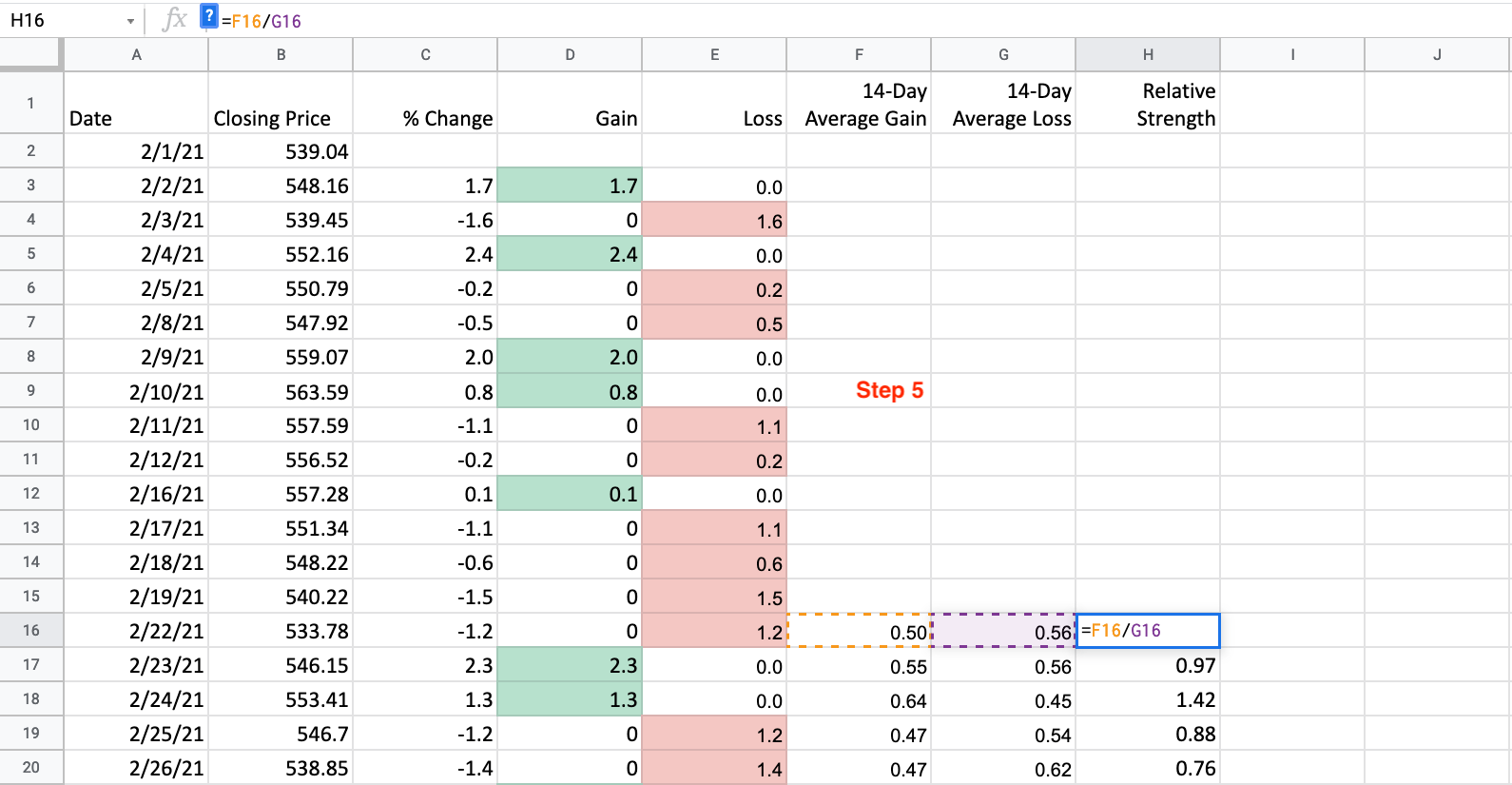Select row 9 header
1512x785 pixels.
(31, 390)
